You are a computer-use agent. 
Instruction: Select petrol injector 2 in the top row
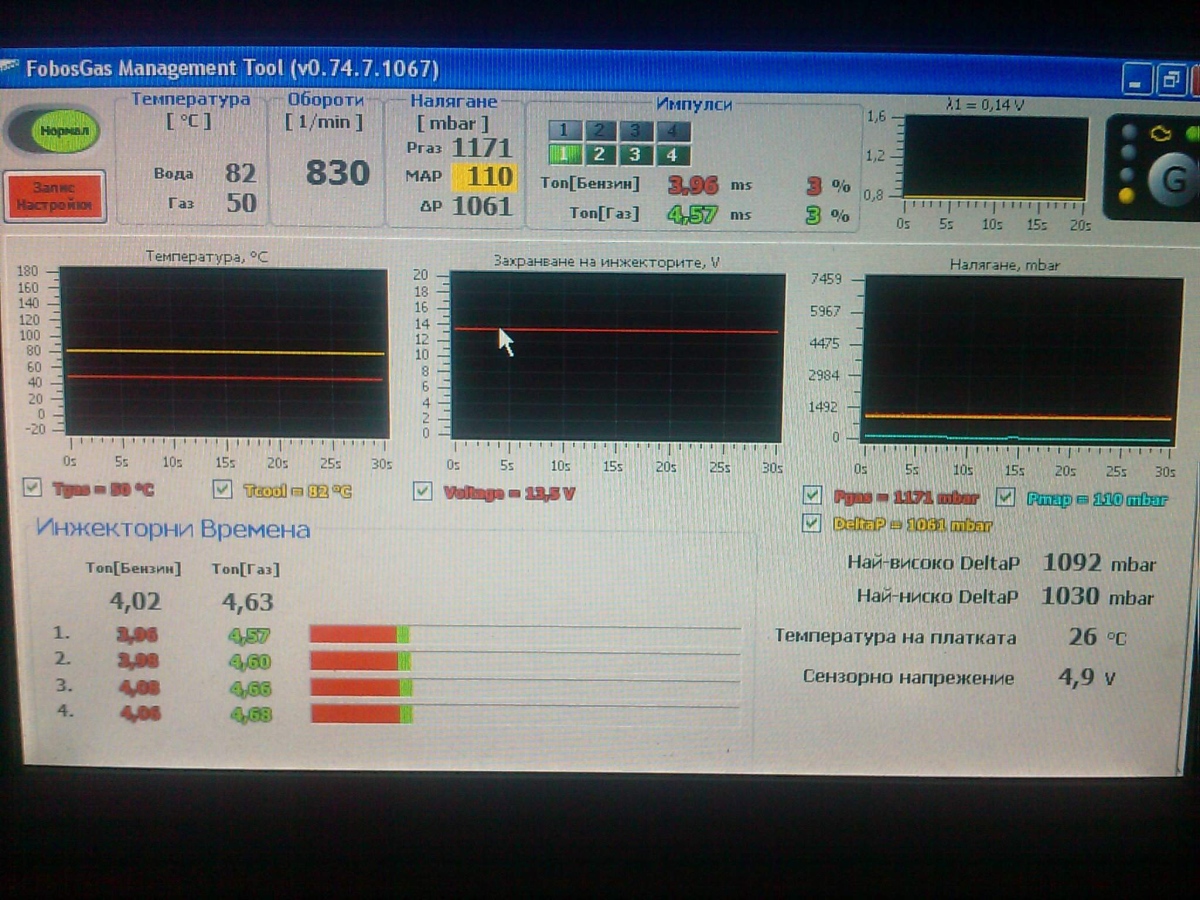pyautogui.click(x=600, y=131)
